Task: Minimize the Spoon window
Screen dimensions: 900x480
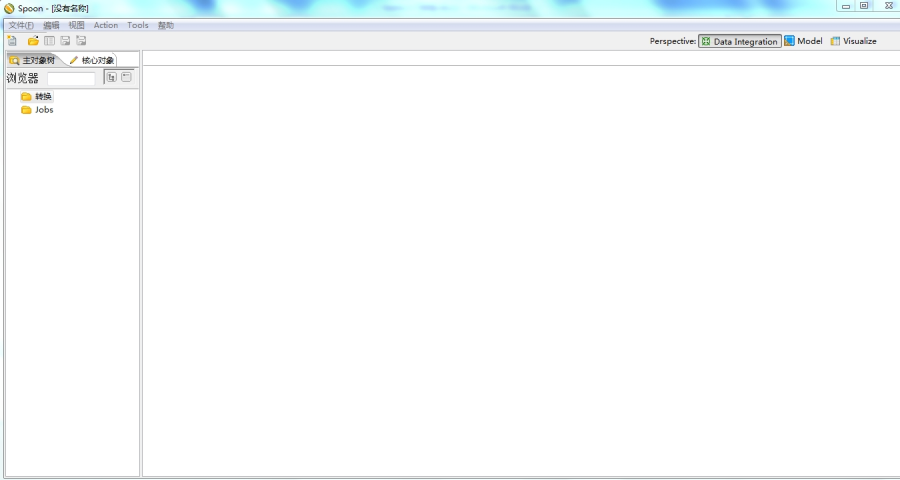Action: coord(846,6)
